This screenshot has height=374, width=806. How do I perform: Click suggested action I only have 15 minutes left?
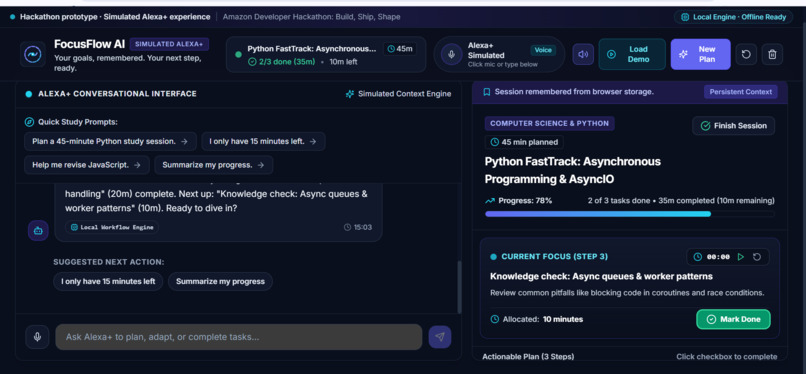coord(108,282)
